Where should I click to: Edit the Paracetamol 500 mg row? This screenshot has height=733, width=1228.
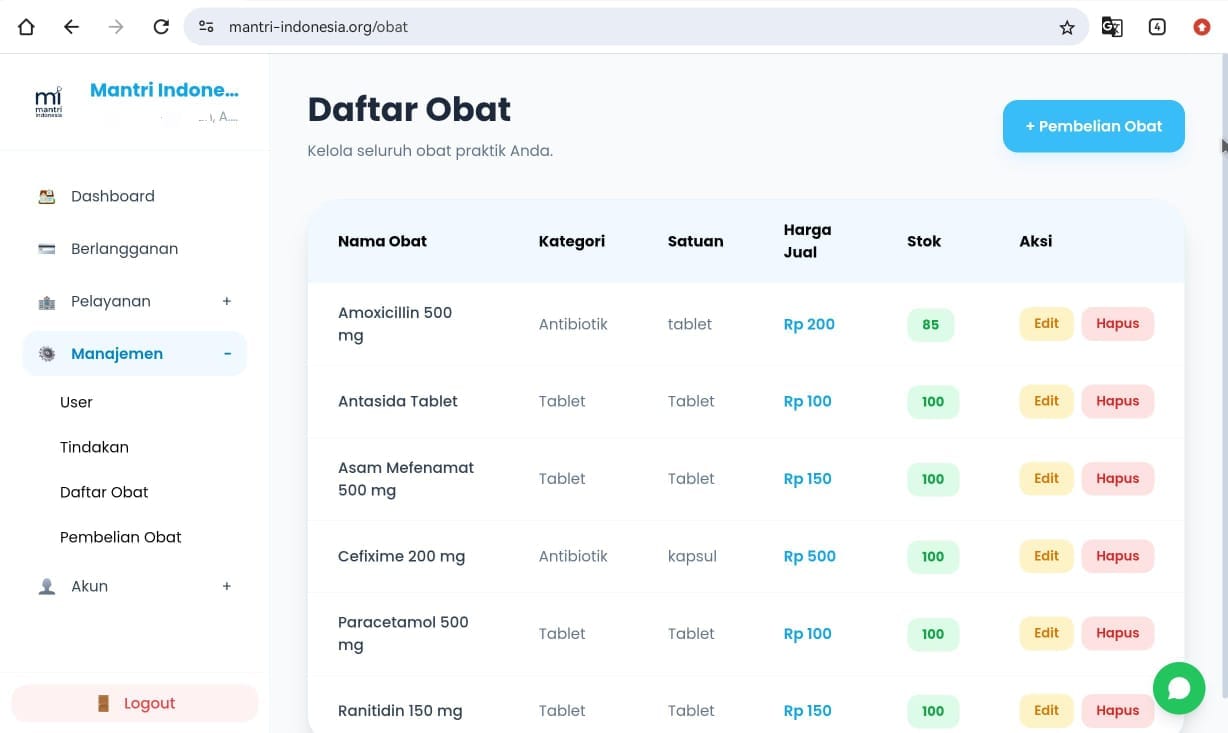(1046, 633)
